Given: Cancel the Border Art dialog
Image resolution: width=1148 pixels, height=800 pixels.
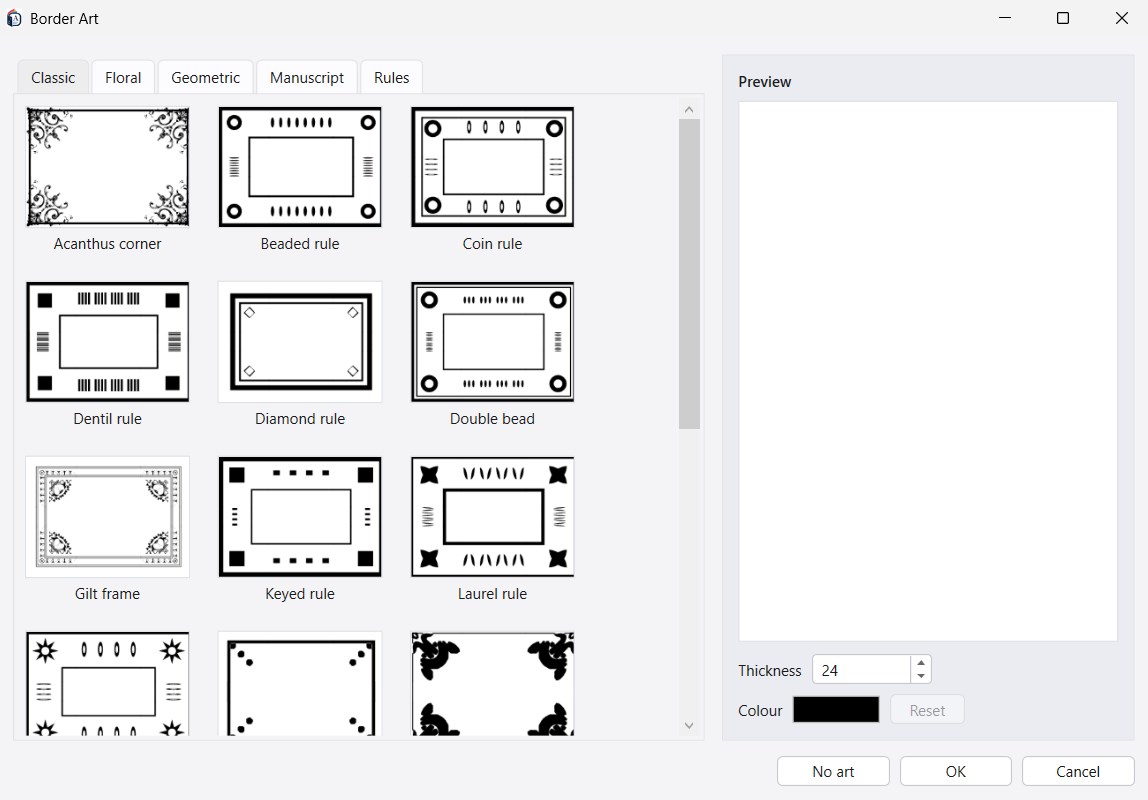Looking at the screenshot, I should pos(1078,771).
